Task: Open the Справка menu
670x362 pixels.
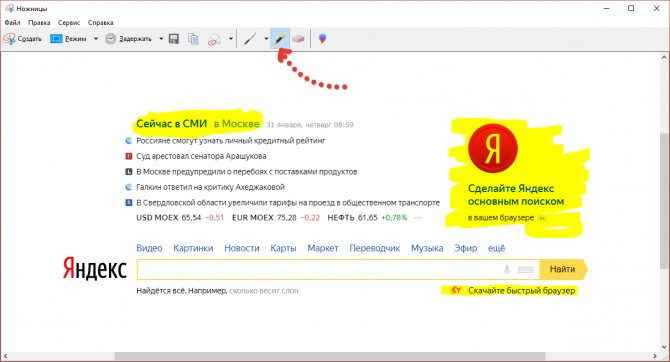Action: pos(100,23)
